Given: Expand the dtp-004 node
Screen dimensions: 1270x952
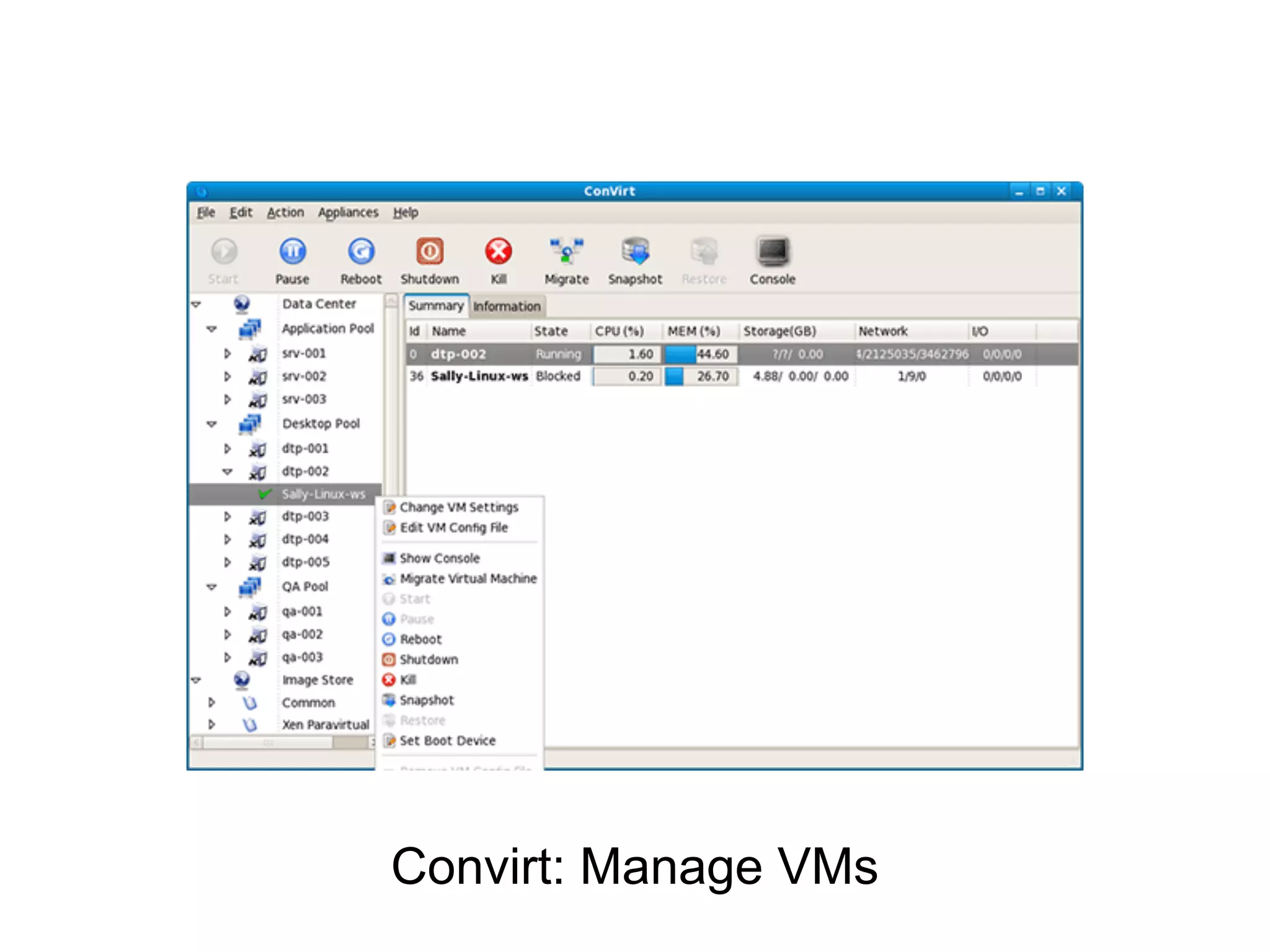Looking at the screenshot, I should click(227, 540).
